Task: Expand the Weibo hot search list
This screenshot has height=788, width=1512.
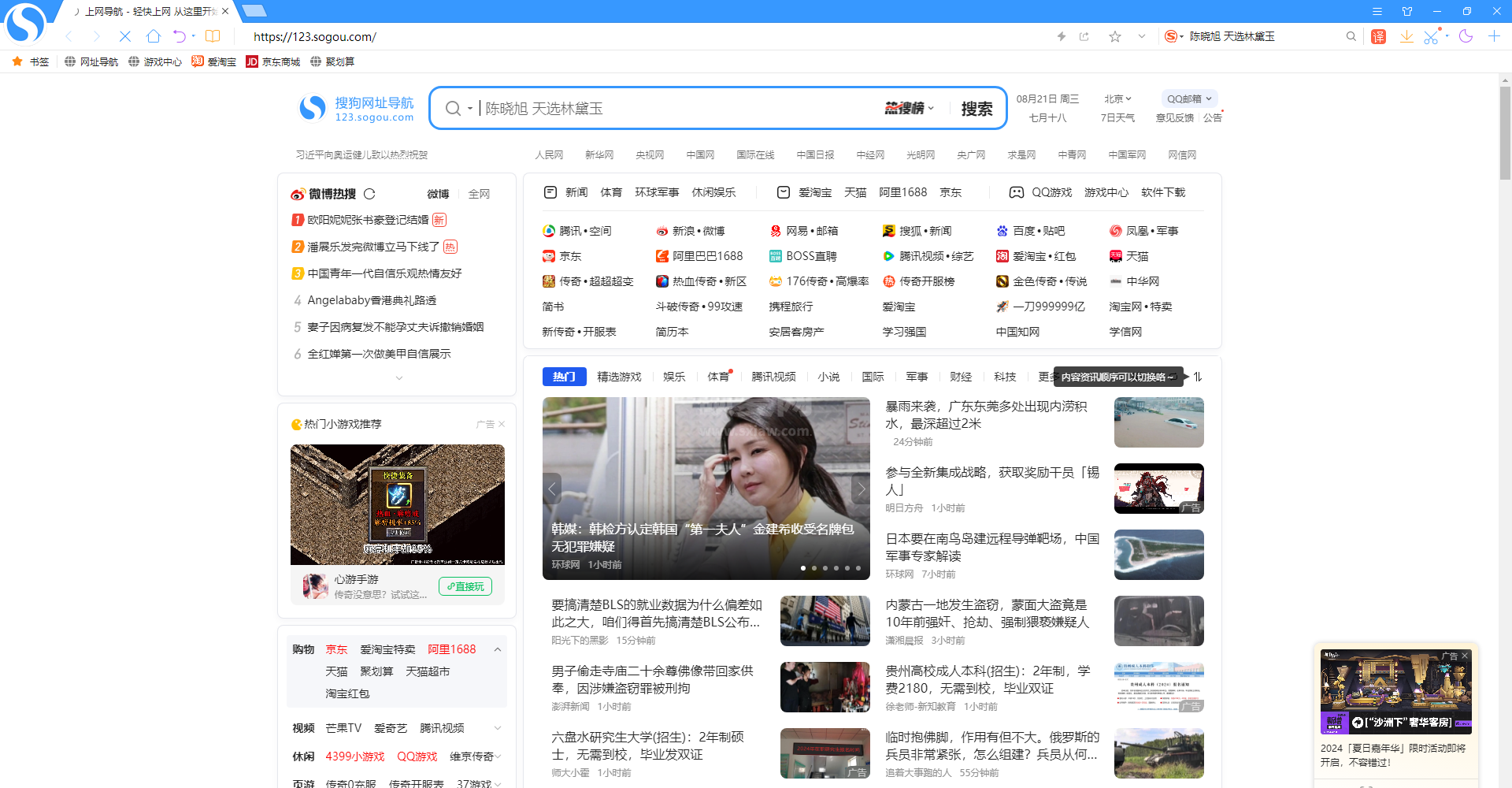Action: pyautogui.click(x=399, y=378)
